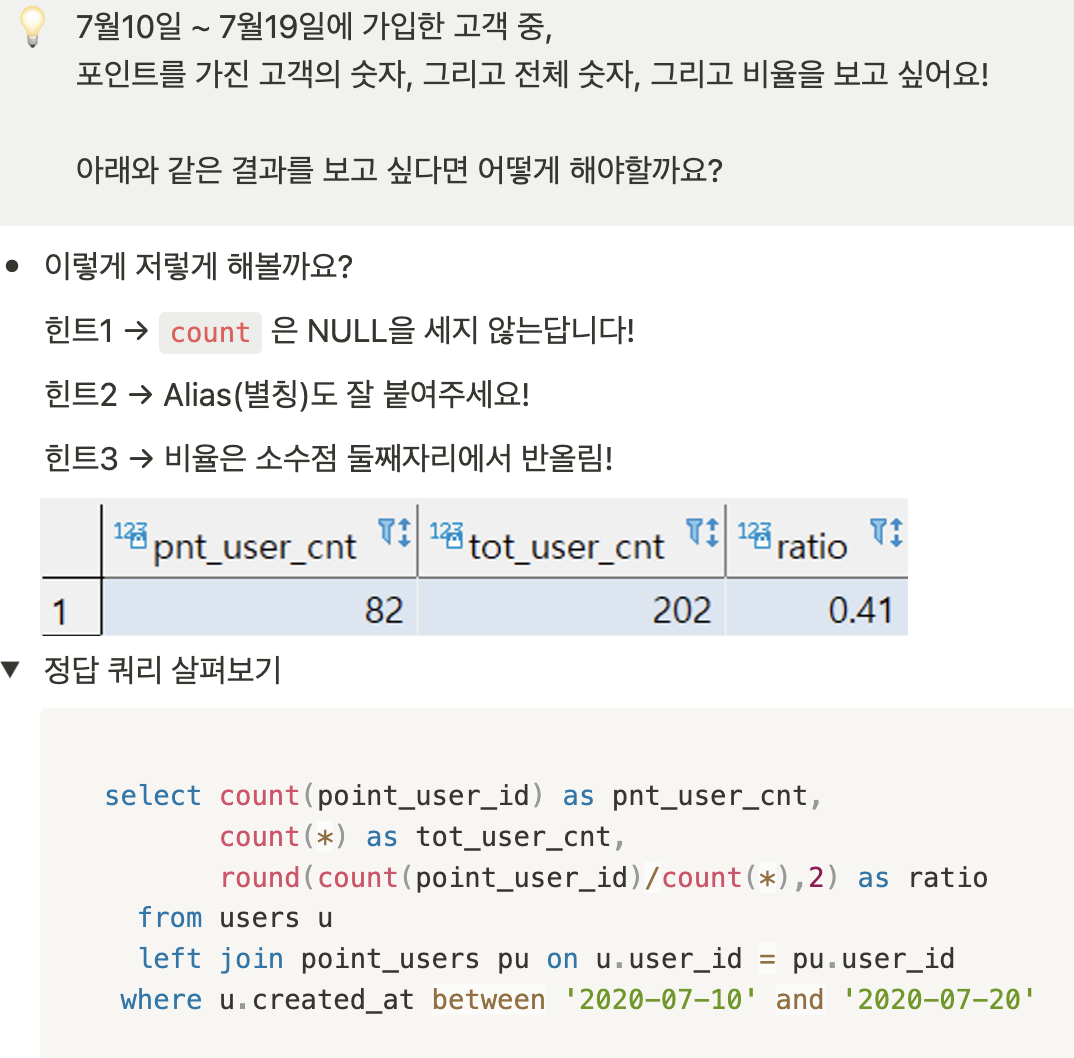Click the '2020-07-20' date string in code
The width and height of the screenshot is (1074, 1058).
pyautogui.click(x=938, y=999)
